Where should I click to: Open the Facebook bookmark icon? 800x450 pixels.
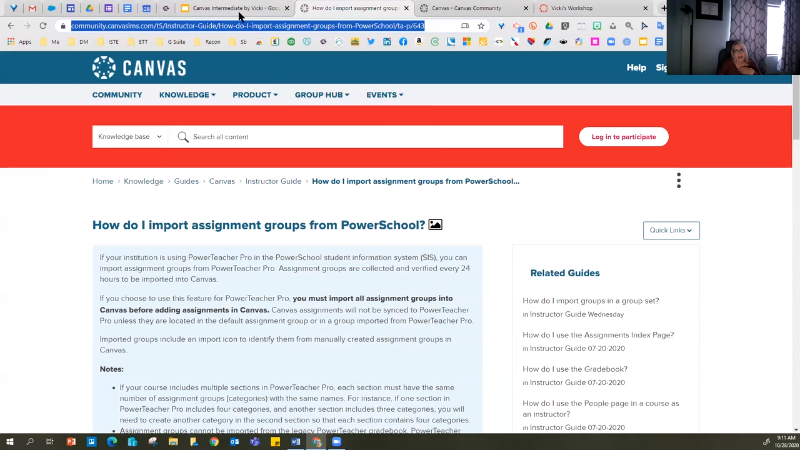point(403,42)
